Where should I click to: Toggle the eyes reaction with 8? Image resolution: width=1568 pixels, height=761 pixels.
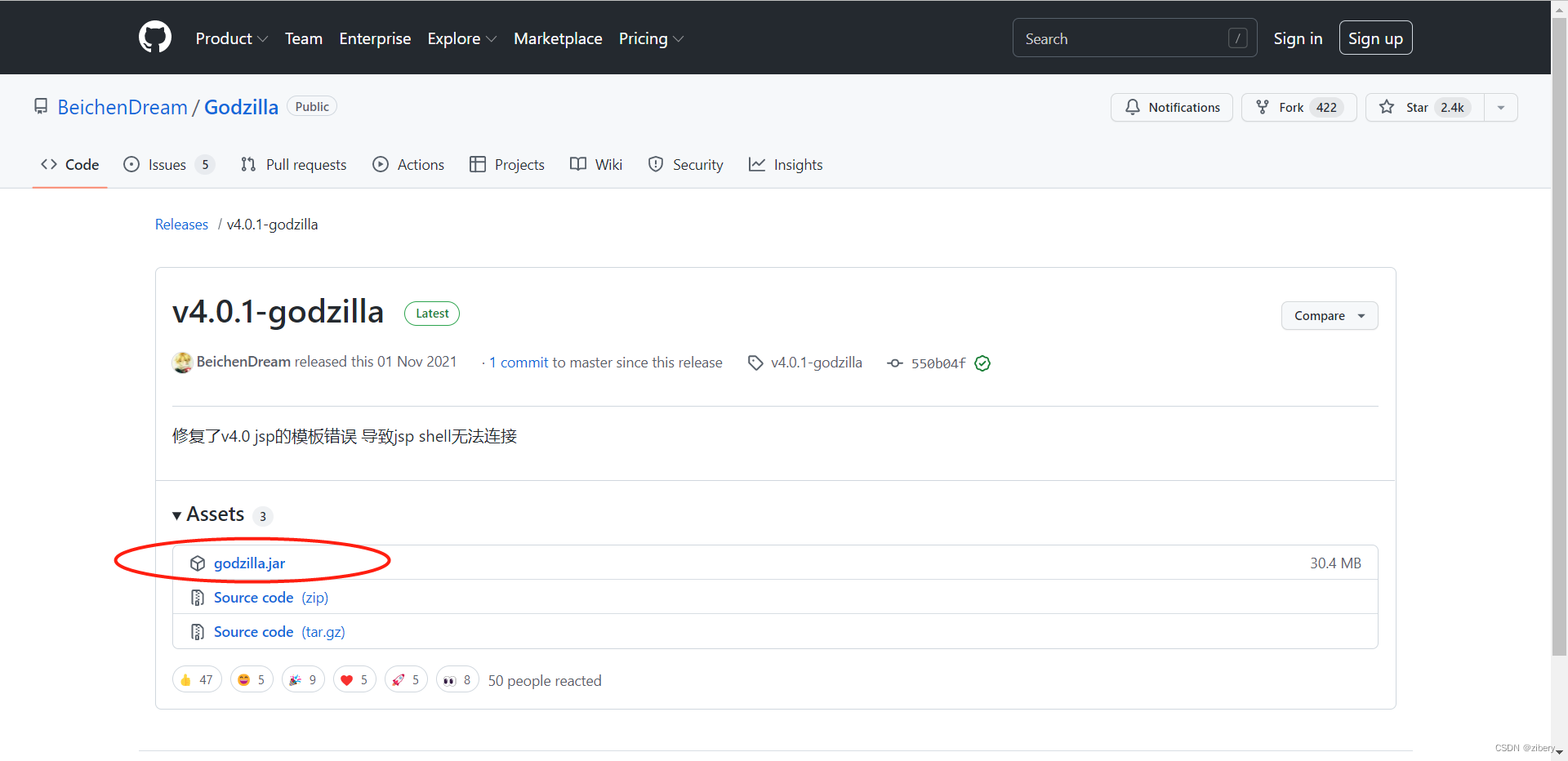tap(457, 679)
